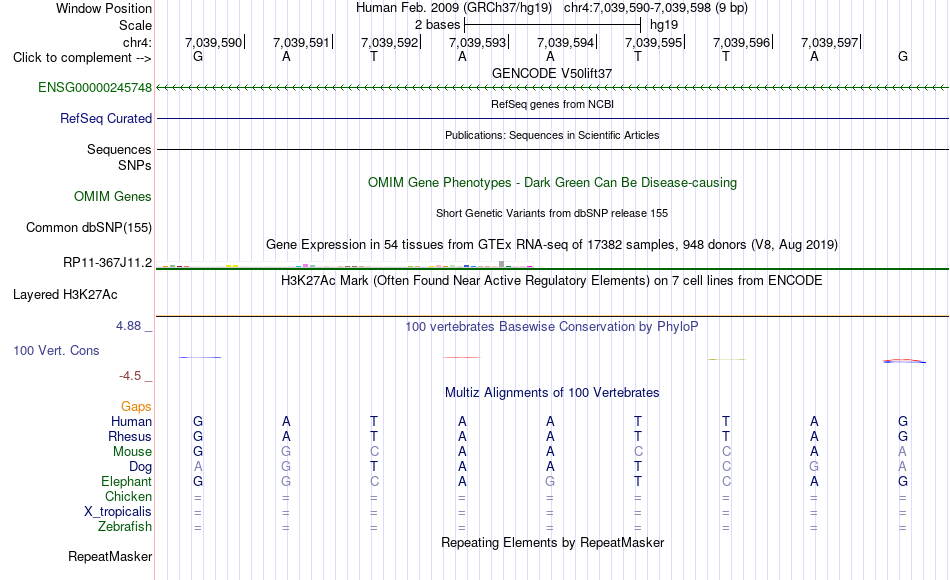Open 'OMIM Gene Phenotypes' track title
Screen dimensions: 950x580
tap(552, 182)
